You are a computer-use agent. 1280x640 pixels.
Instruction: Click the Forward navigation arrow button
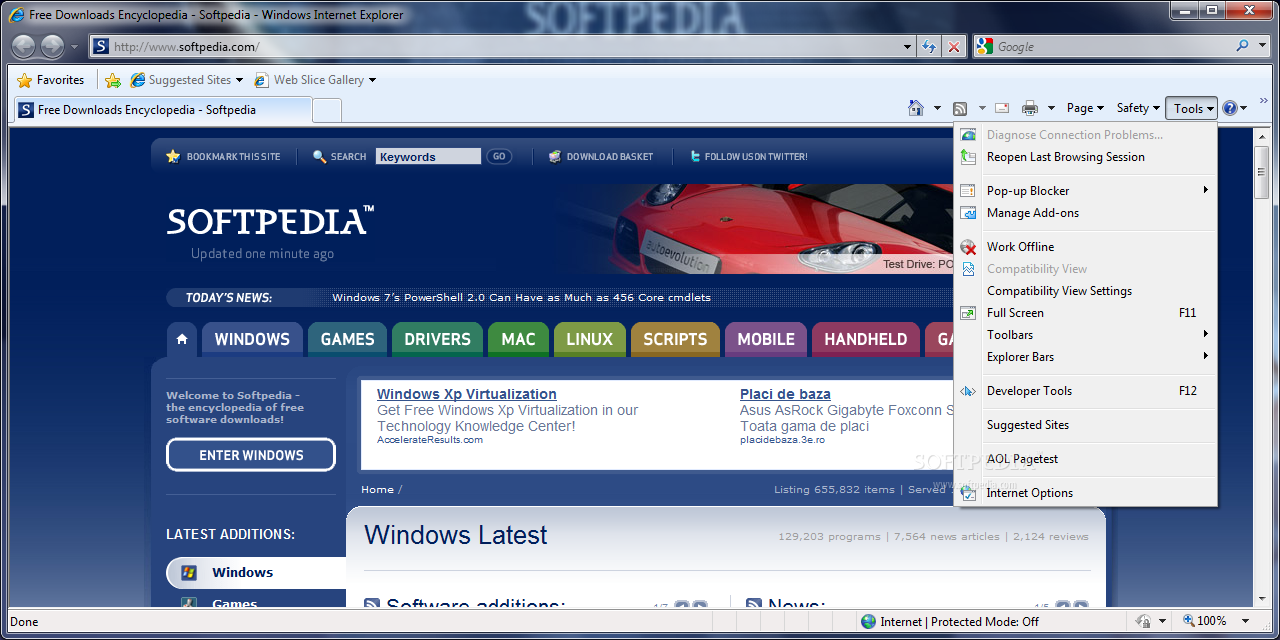[52, 46]
